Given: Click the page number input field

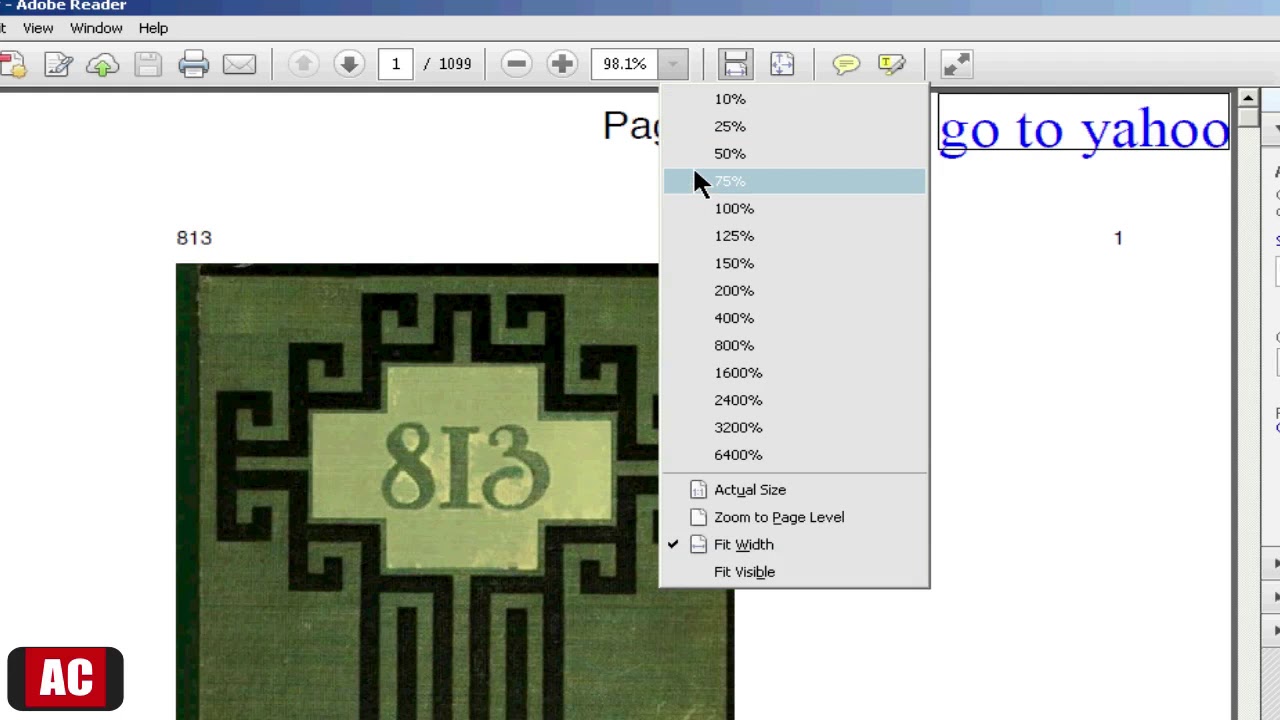Looking at the screenshot, I should (396, 64).
